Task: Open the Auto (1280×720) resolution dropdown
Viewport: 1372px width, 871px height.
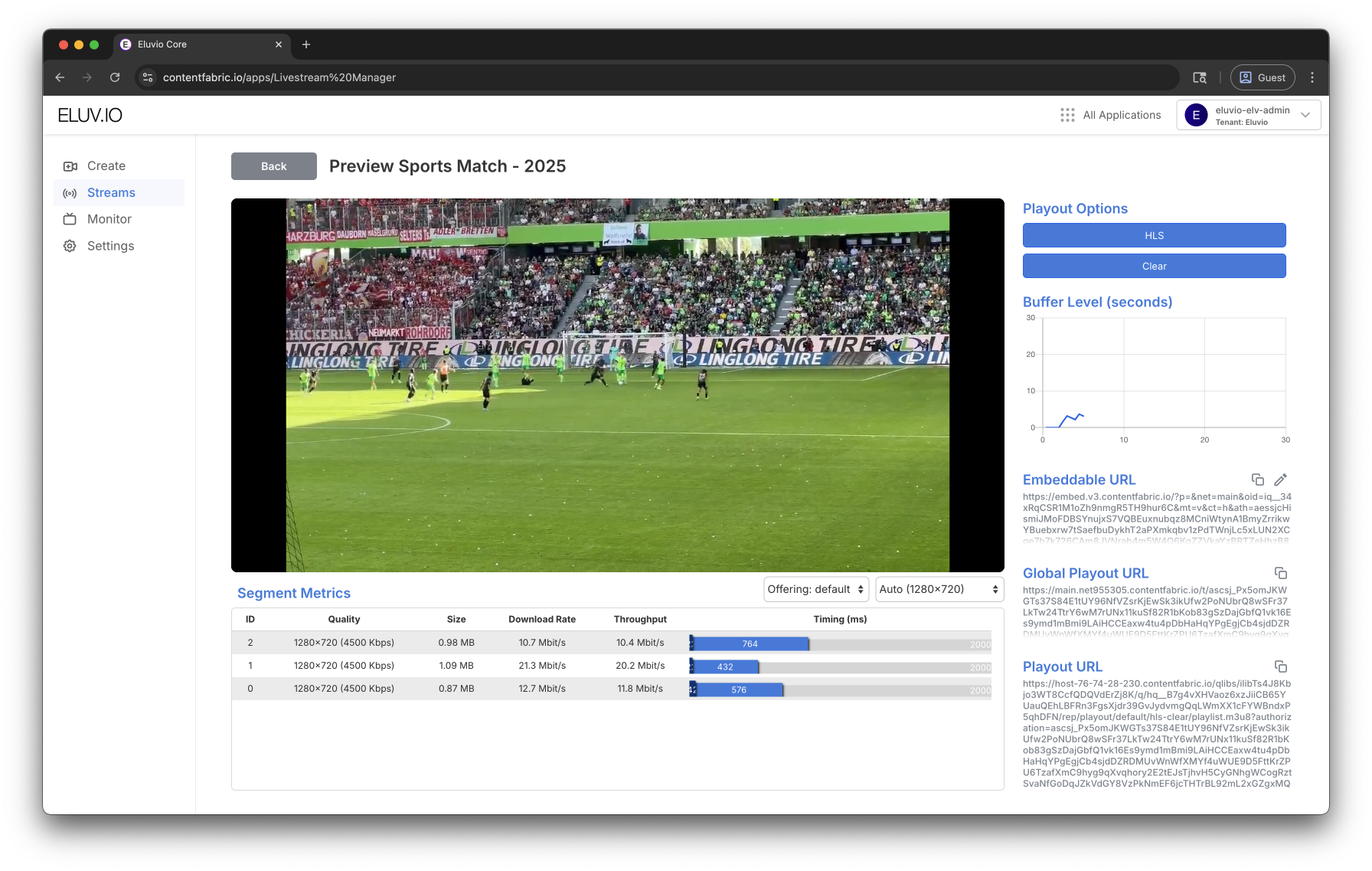Action: click(x=939, y=589)
